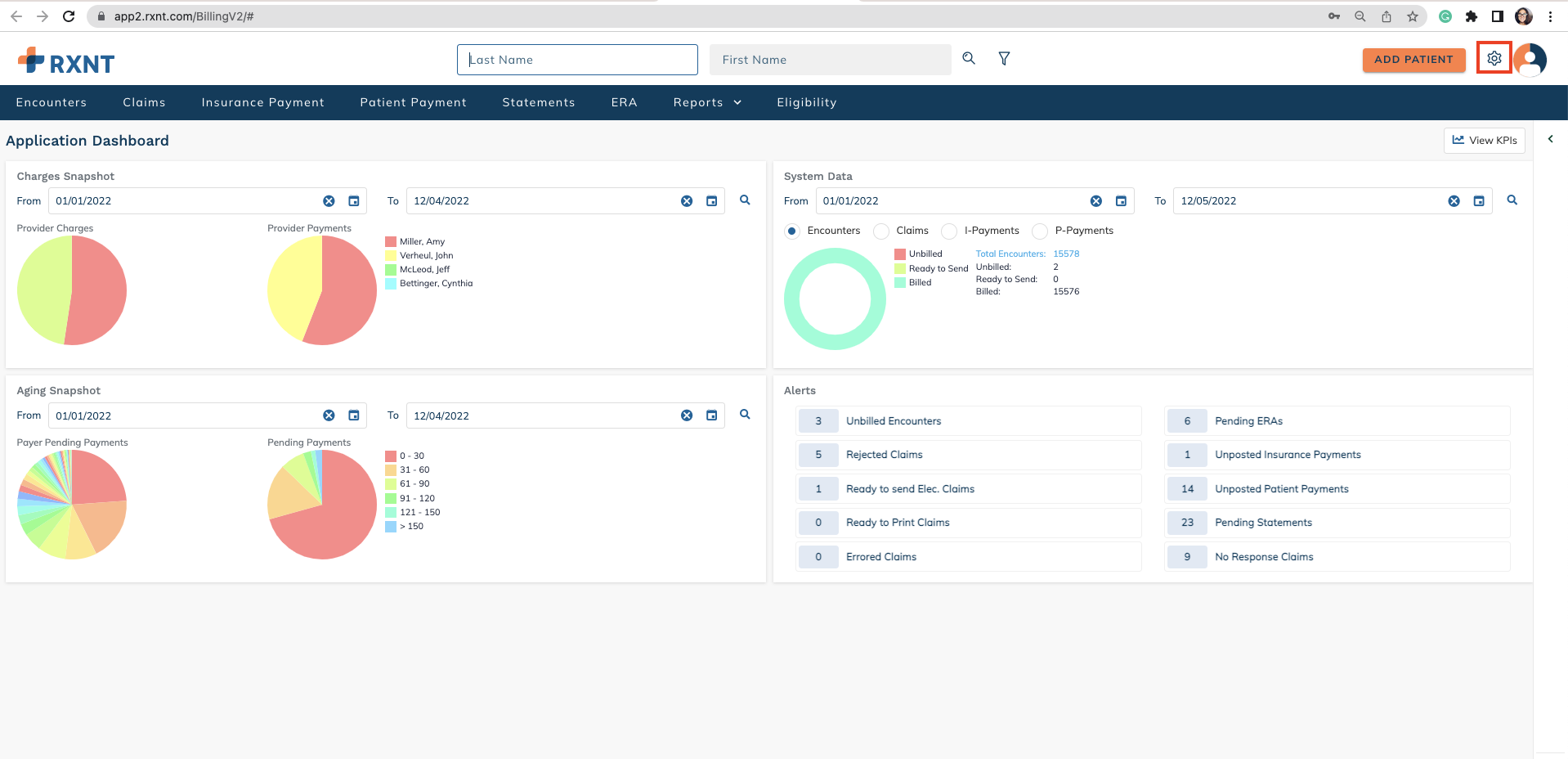This screenshot has width=1568, height=759.
Task: Click the ADD PATIENT button
Action: tap(1413, 60)
